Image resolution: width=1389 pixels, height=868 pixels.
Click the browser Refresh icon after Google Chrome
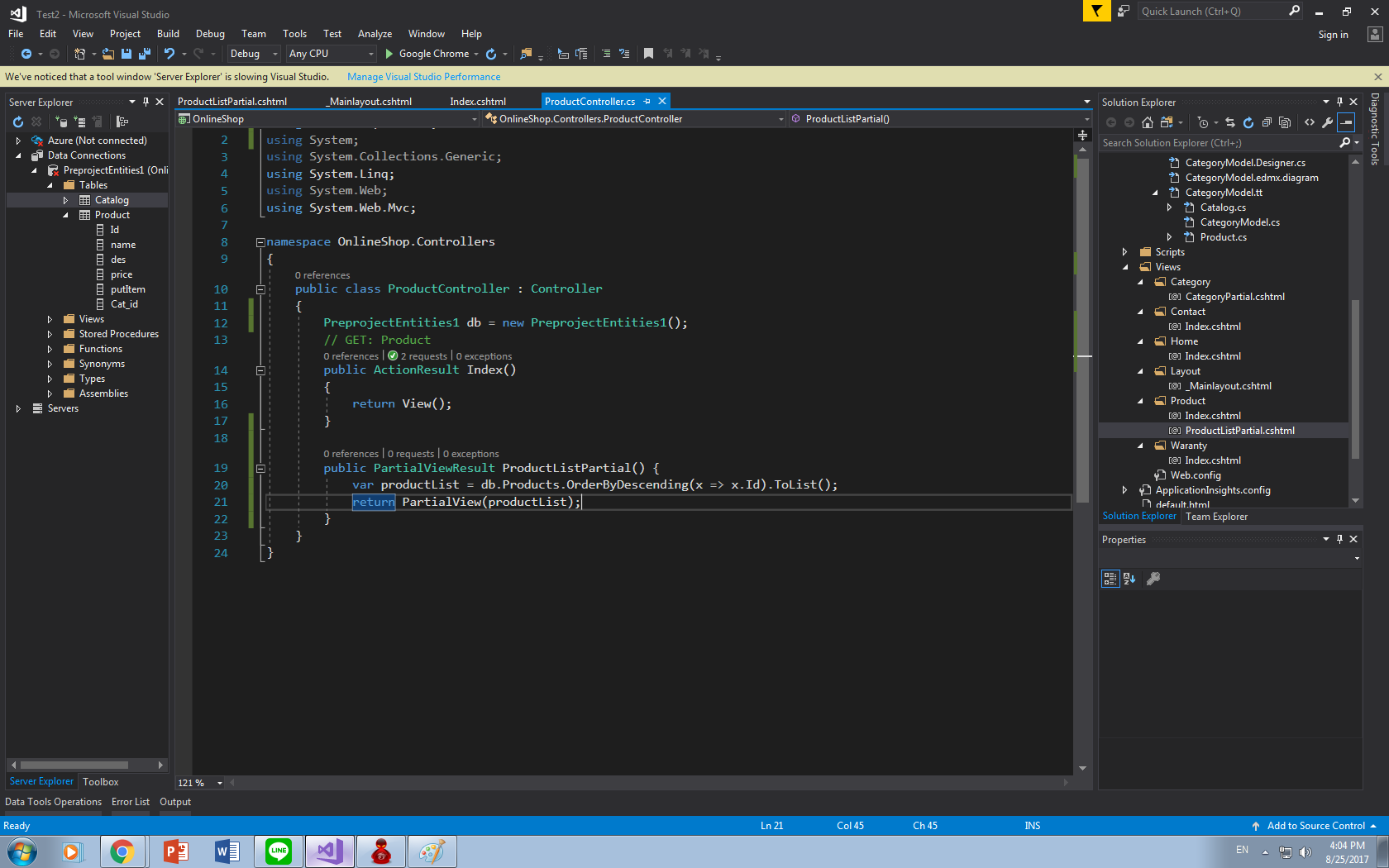point(491,54)
